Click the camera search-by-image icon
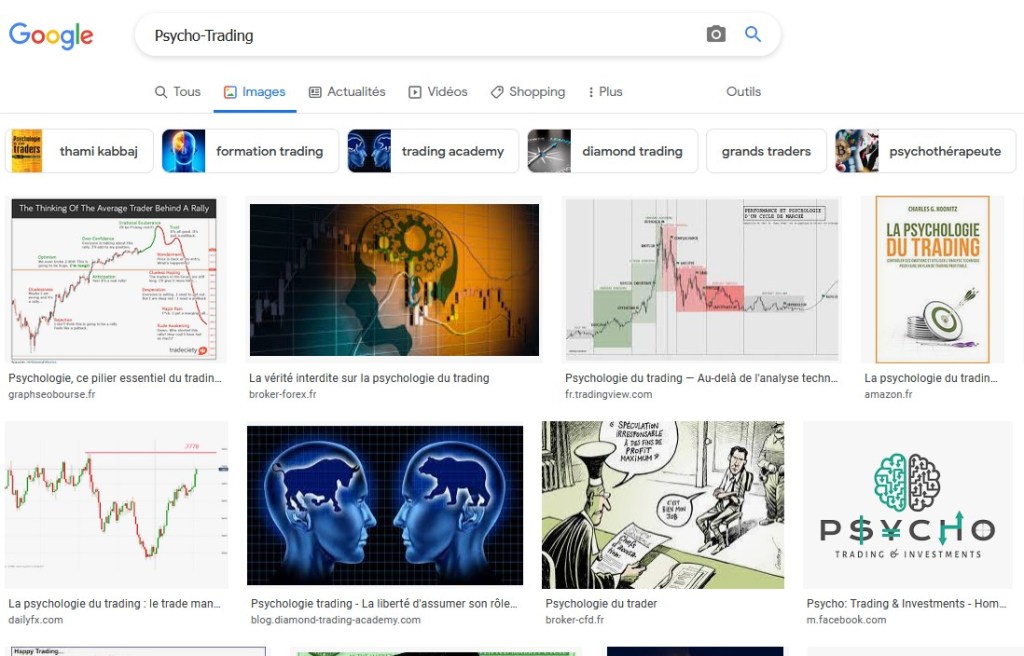The height and width of the screenshot is (656, 1024). [x=716, y=34]
